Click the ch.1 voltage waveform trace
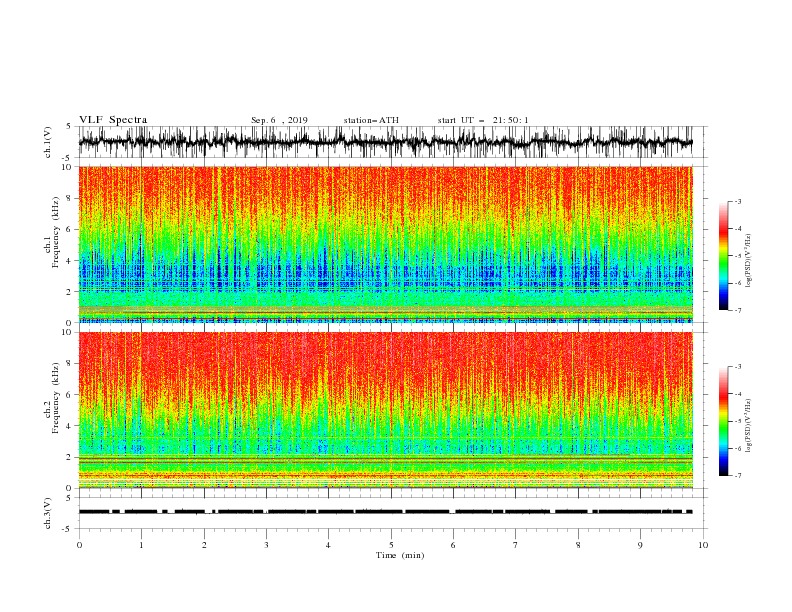 pyautogui.click(x=385, y=142)
